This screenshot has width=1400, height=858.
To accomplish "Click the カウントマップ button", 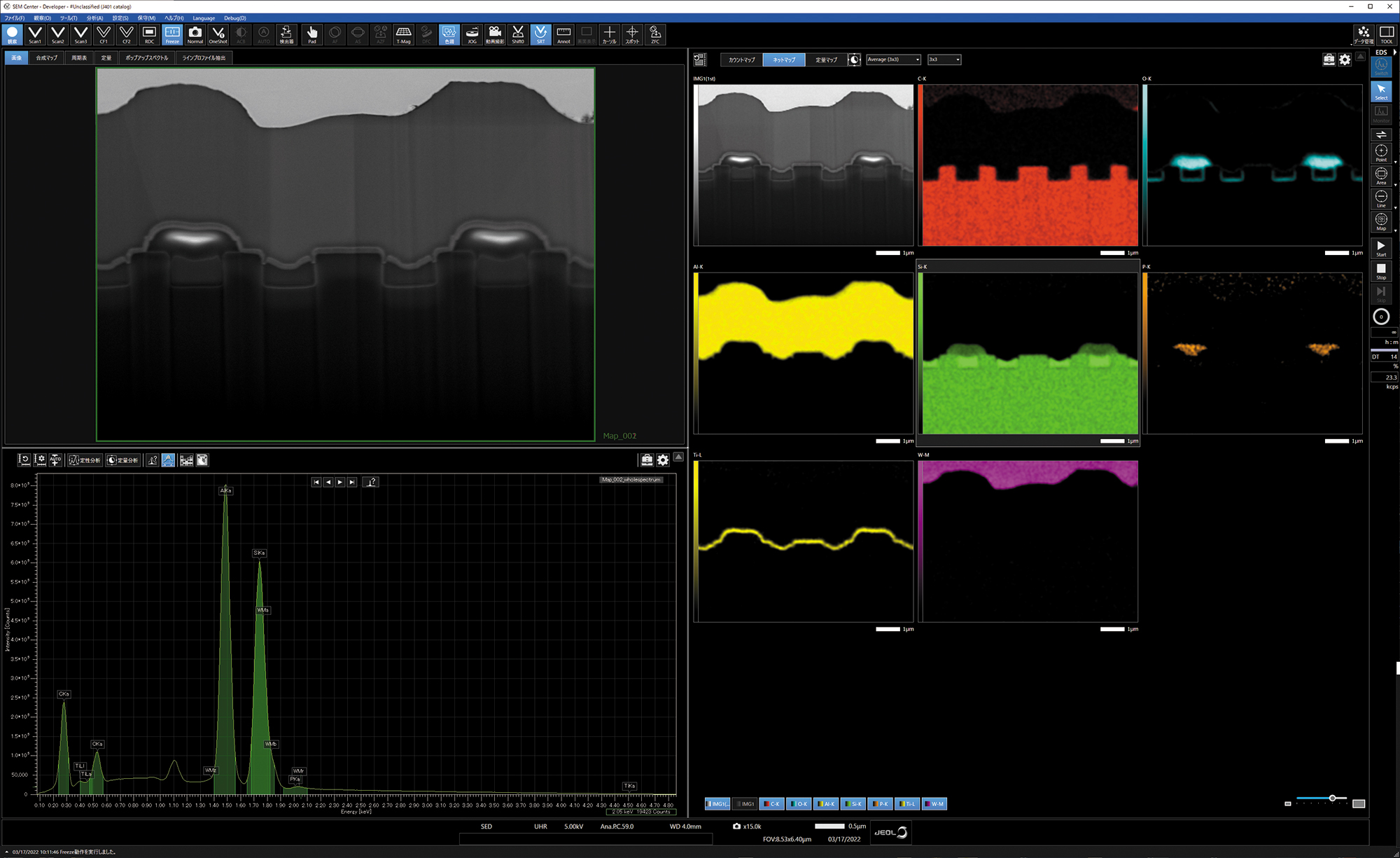I will point(741,60).
